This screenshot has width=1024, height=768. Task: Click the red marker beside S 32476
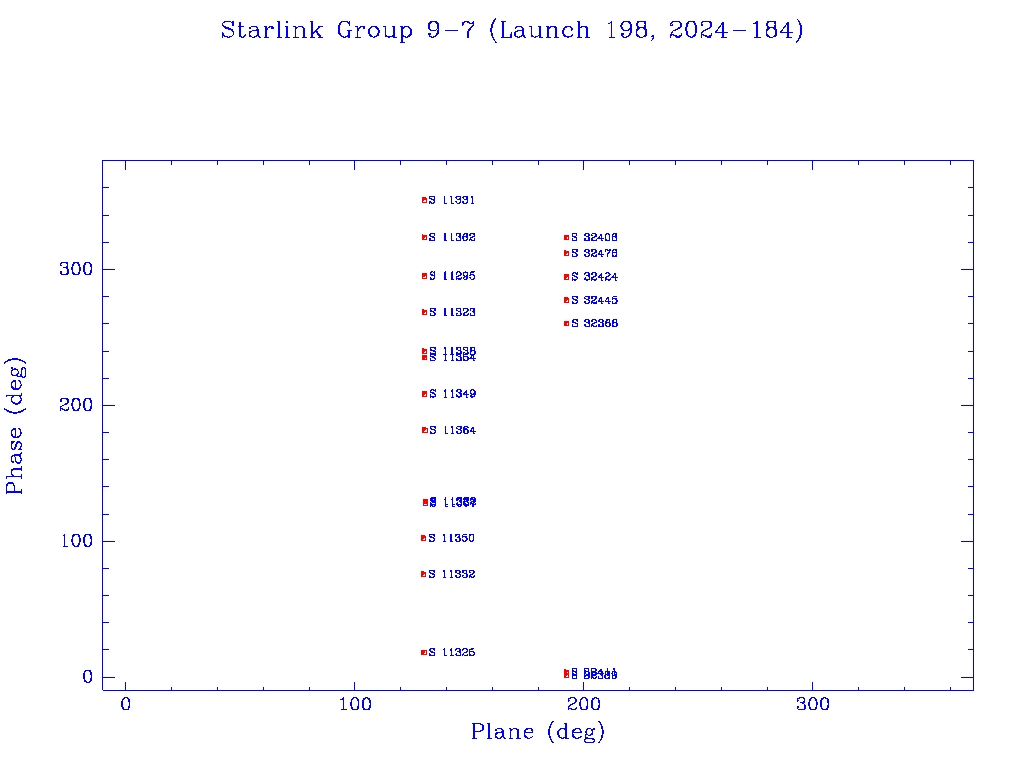pos(566,253)
